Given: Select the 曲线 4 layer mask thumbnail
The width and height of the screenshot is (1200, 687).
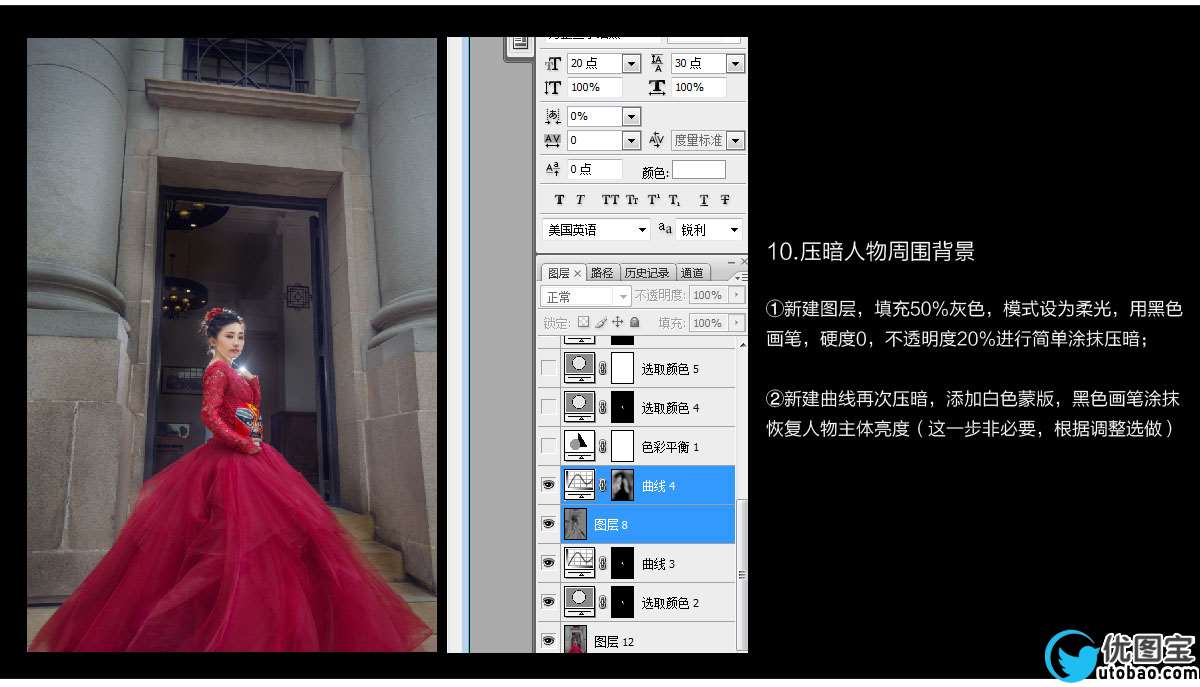Looking at the screenshot, I should pyautogui.click(x=623, y=485).
